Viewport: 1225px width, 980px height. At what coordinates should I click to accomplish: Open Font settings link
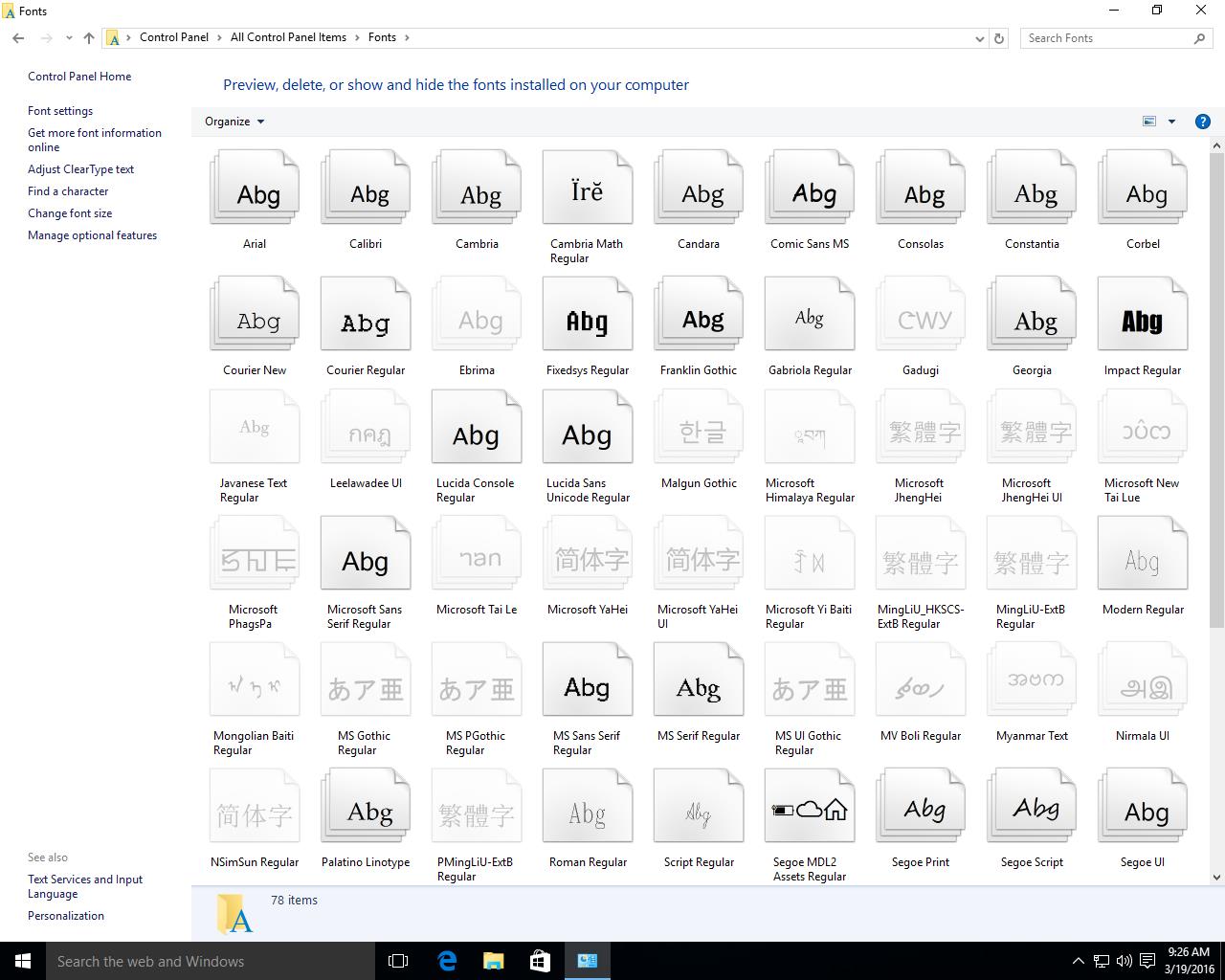[x=60, y=111]
